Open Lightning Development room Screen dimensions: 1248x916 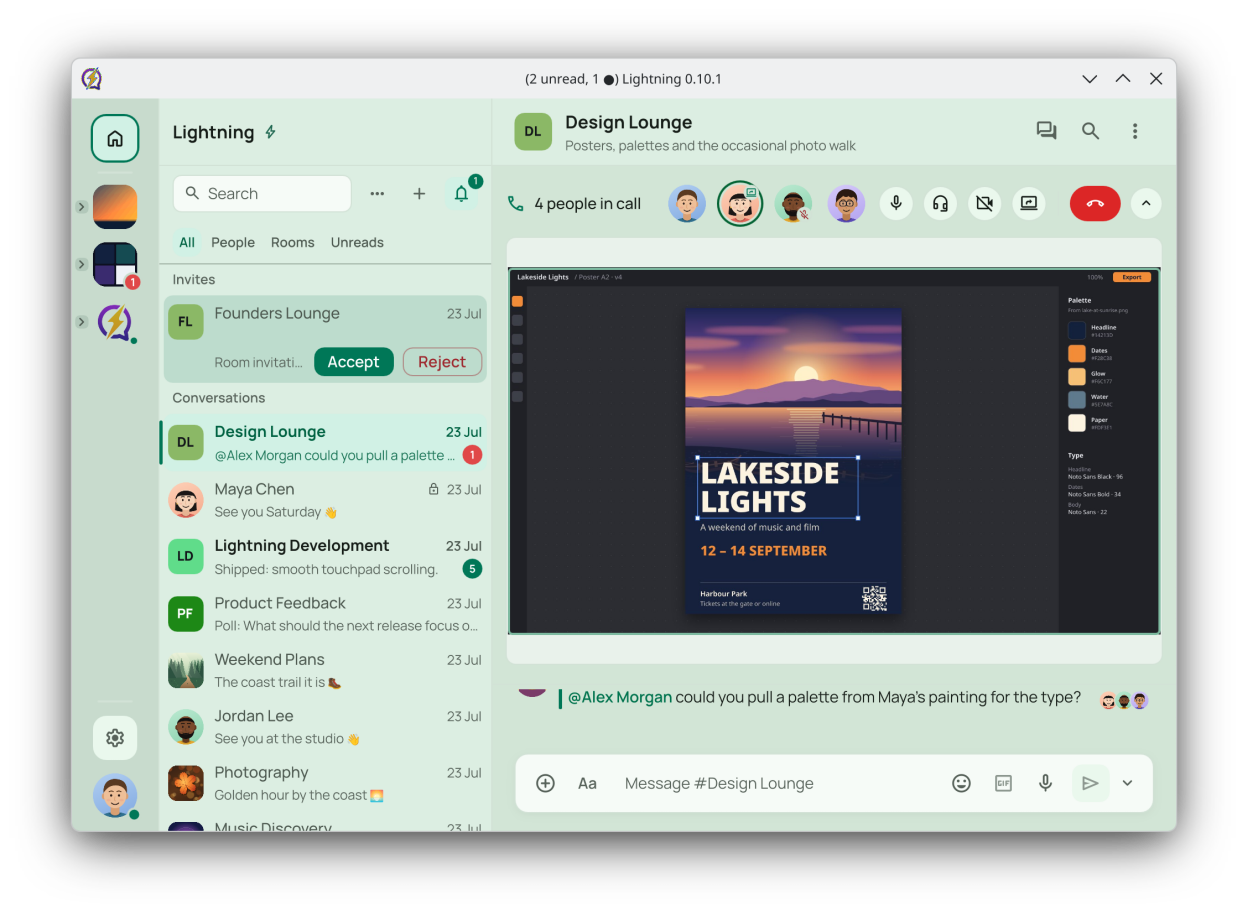click(325, 557)
